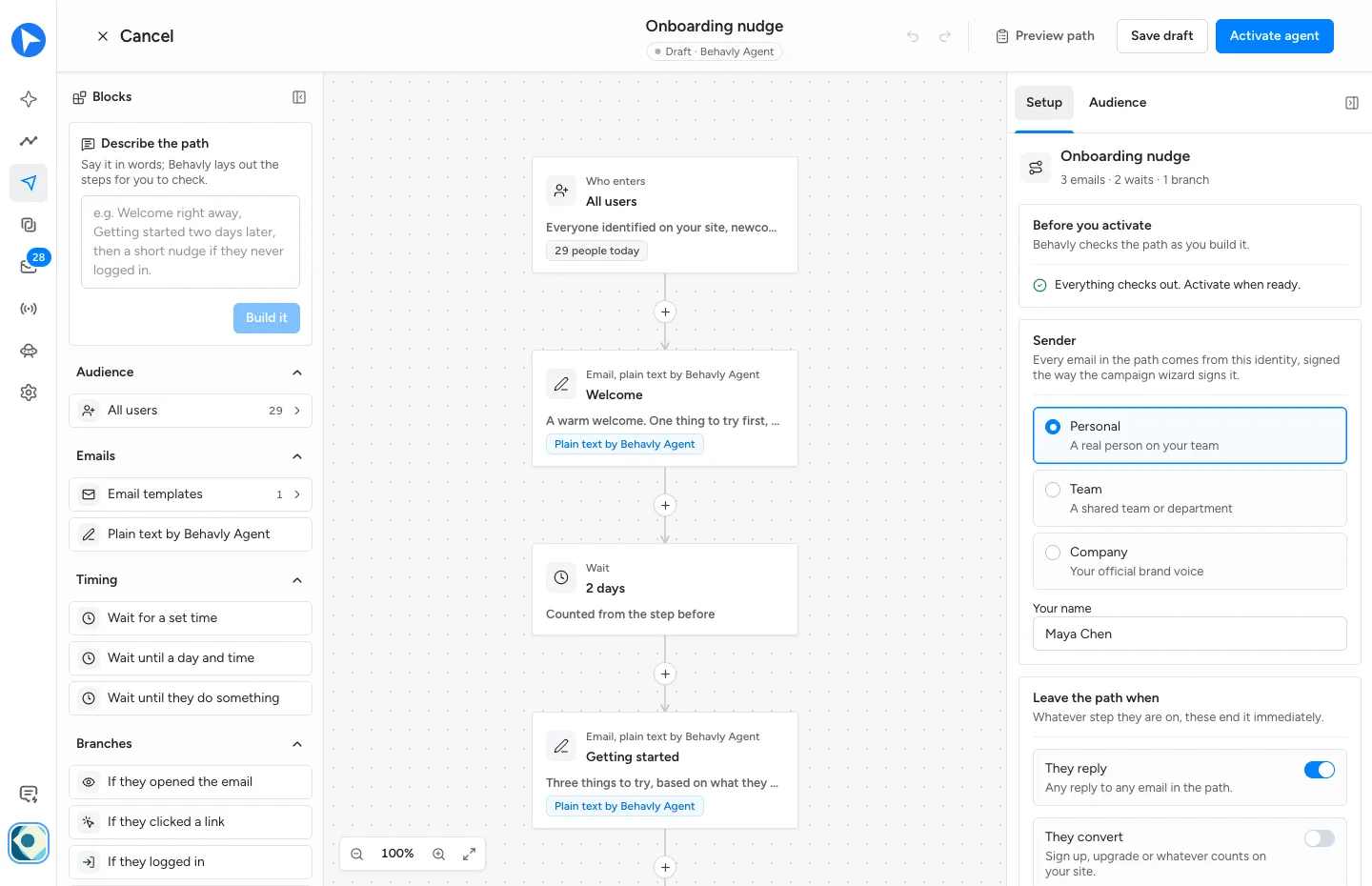This screenshot has height=886, width=1372.
Task: Add step after the Wait 2 days block
Action: pyautogui.click(x=665, y=674)
